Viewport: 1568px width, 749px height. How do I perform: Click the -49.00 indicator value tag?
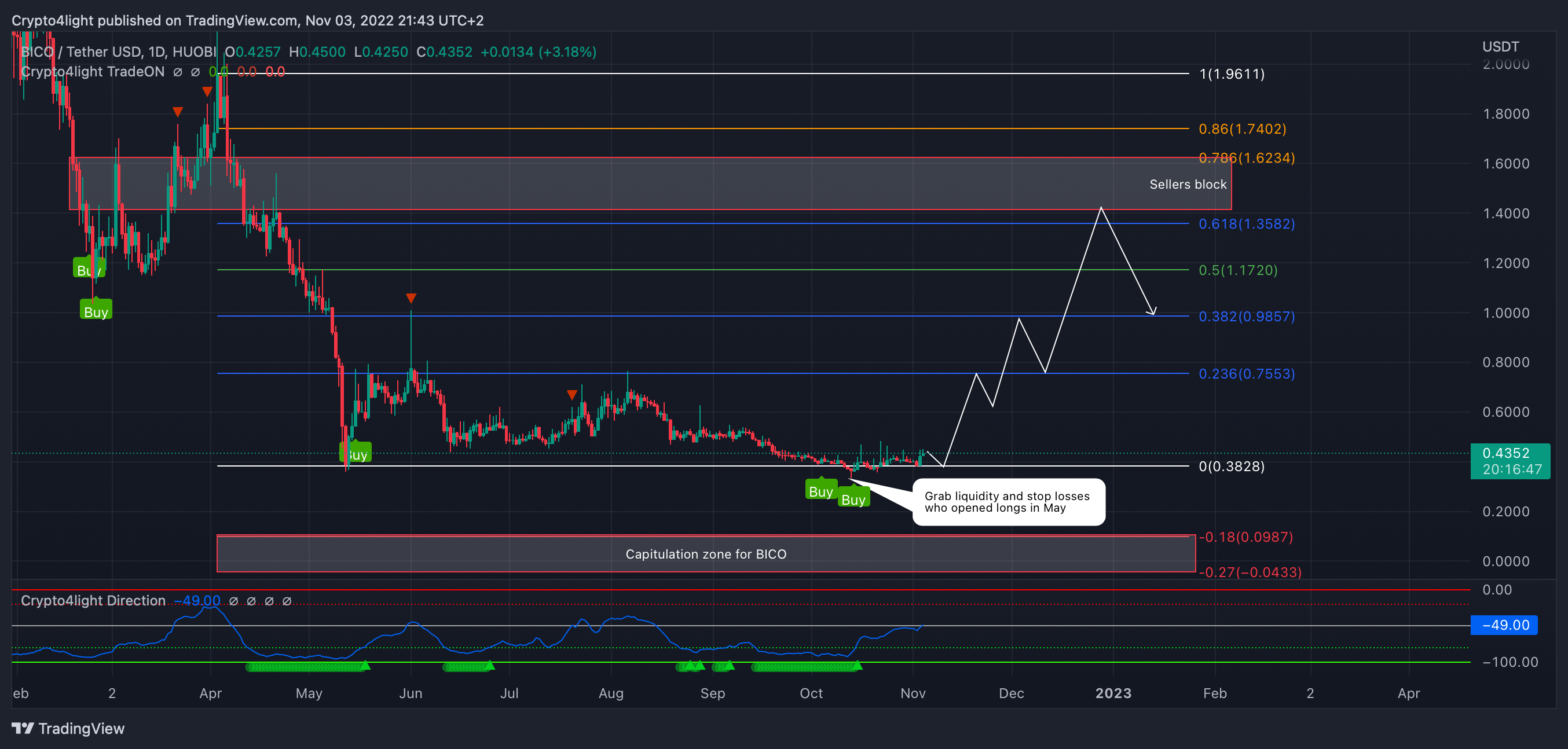[x=1504, y=625]
